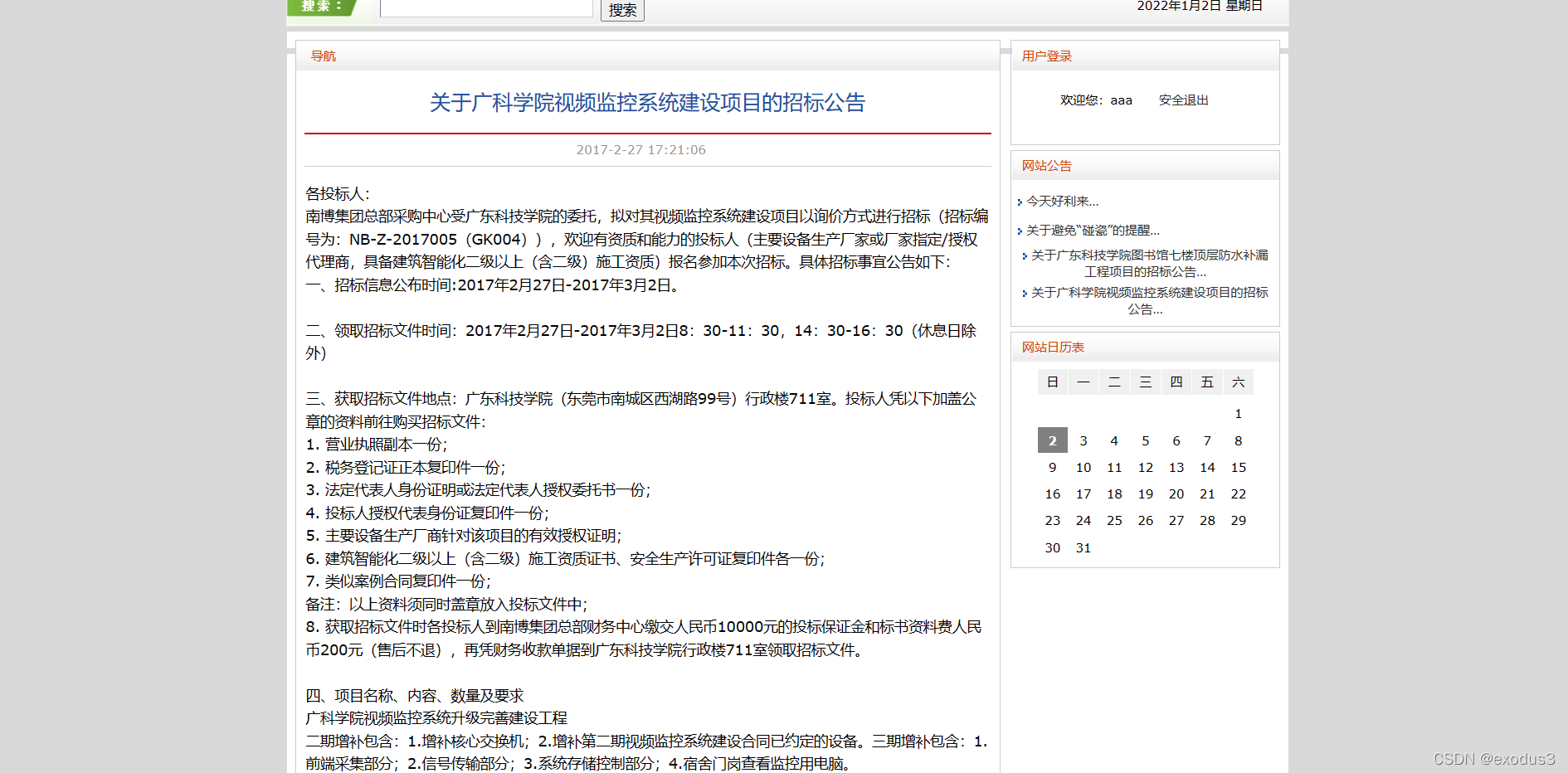Open the 图书馆七楼顶层防水补漏 announcement link
Viewport: 1568px width, 773px height.
click(x=1149, y=264)
